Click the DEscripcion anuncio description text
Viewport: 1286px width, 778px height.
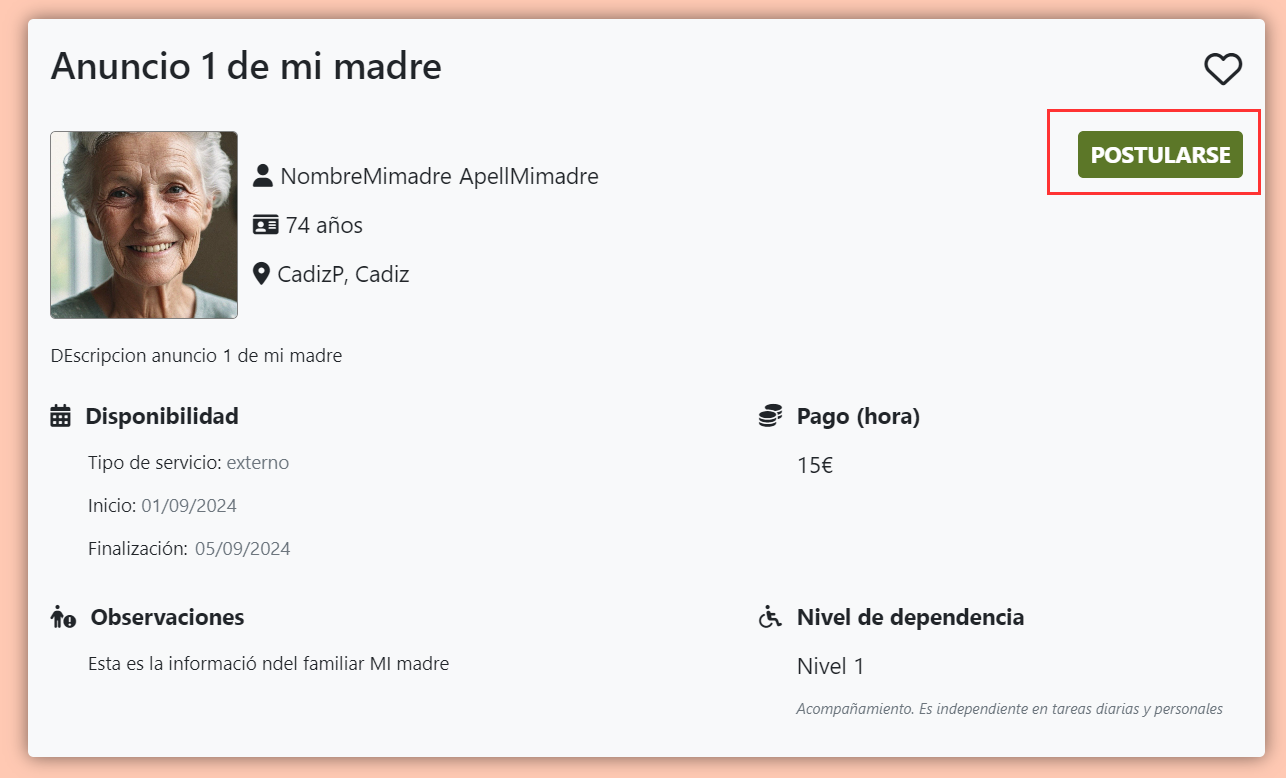pos(196,355)
